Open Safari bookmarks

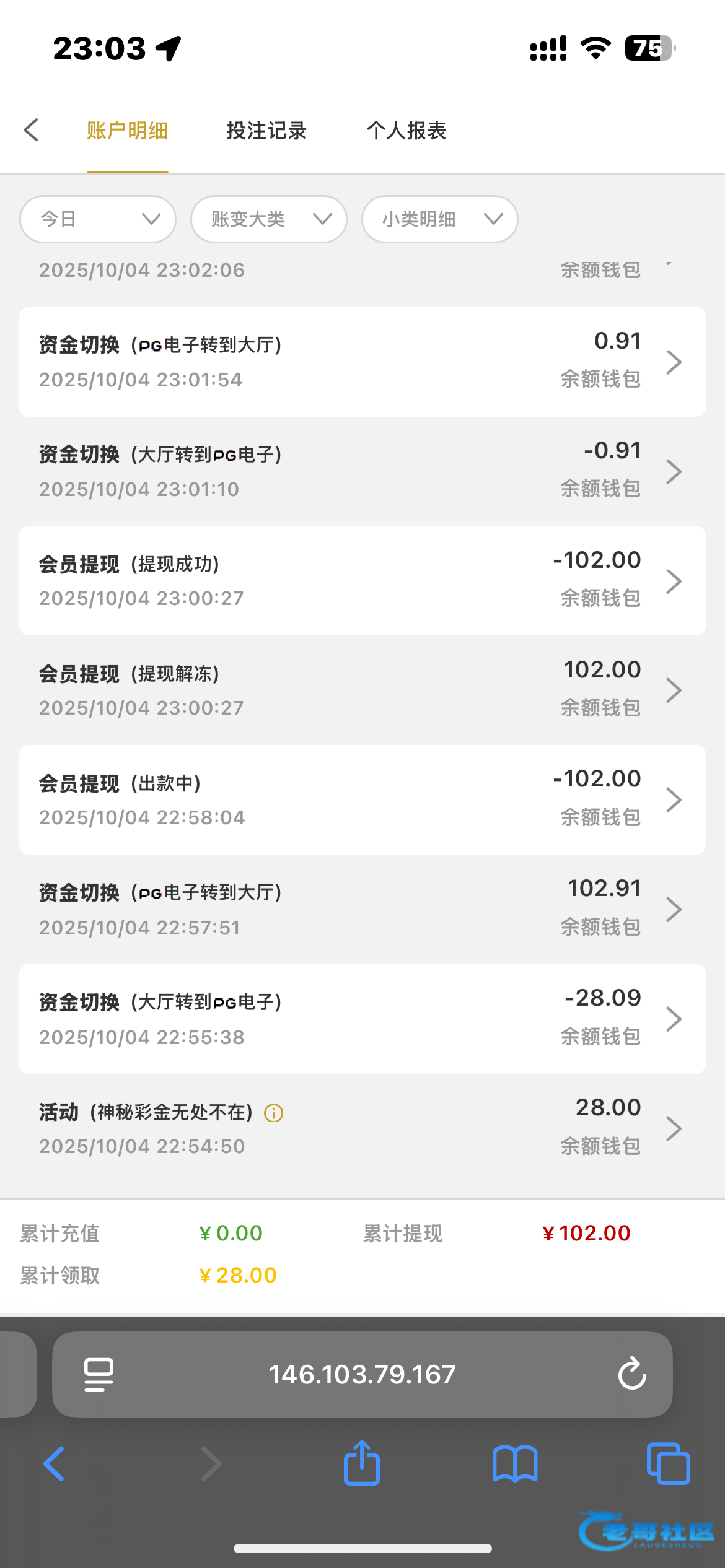[515, 1463]
